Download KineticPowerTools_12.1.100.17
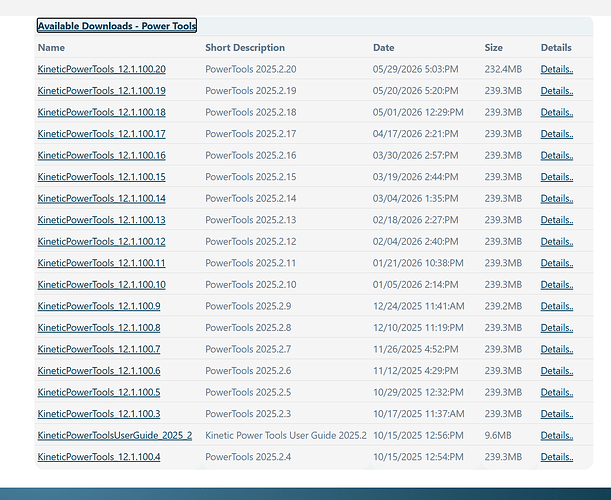 click(101, 134)
